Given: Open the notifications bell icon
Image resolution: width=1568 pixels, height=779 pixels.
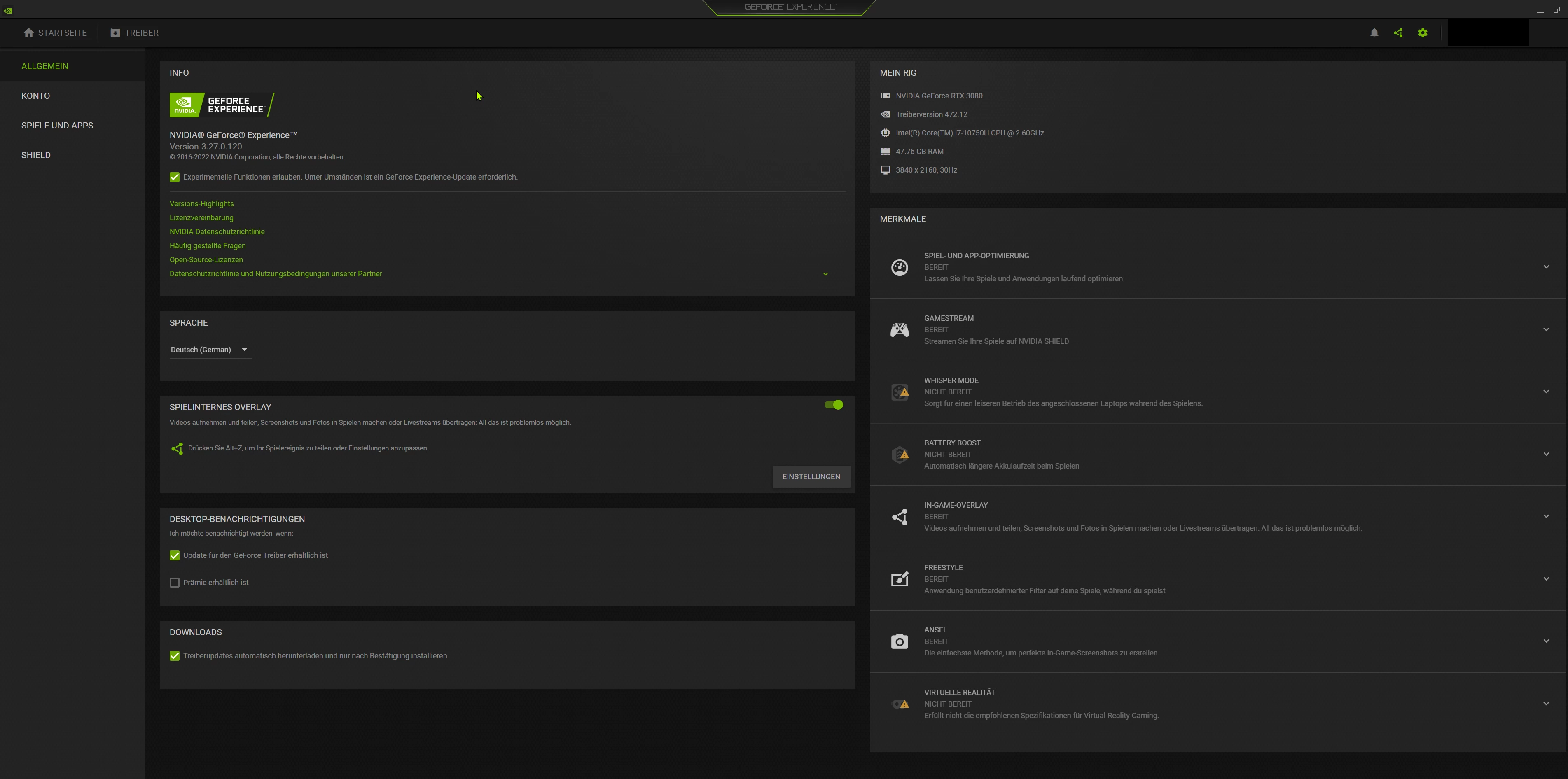Looking at the screenshot, I should (x=1374, y=33).
